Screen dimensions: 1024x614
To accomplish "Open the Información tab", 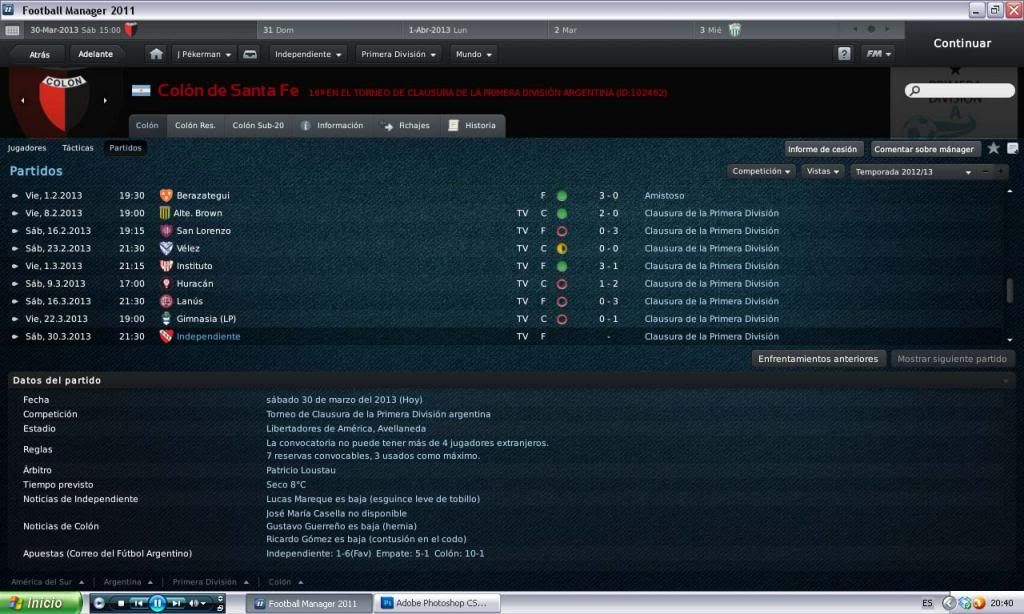I will (x=332, y=125).
